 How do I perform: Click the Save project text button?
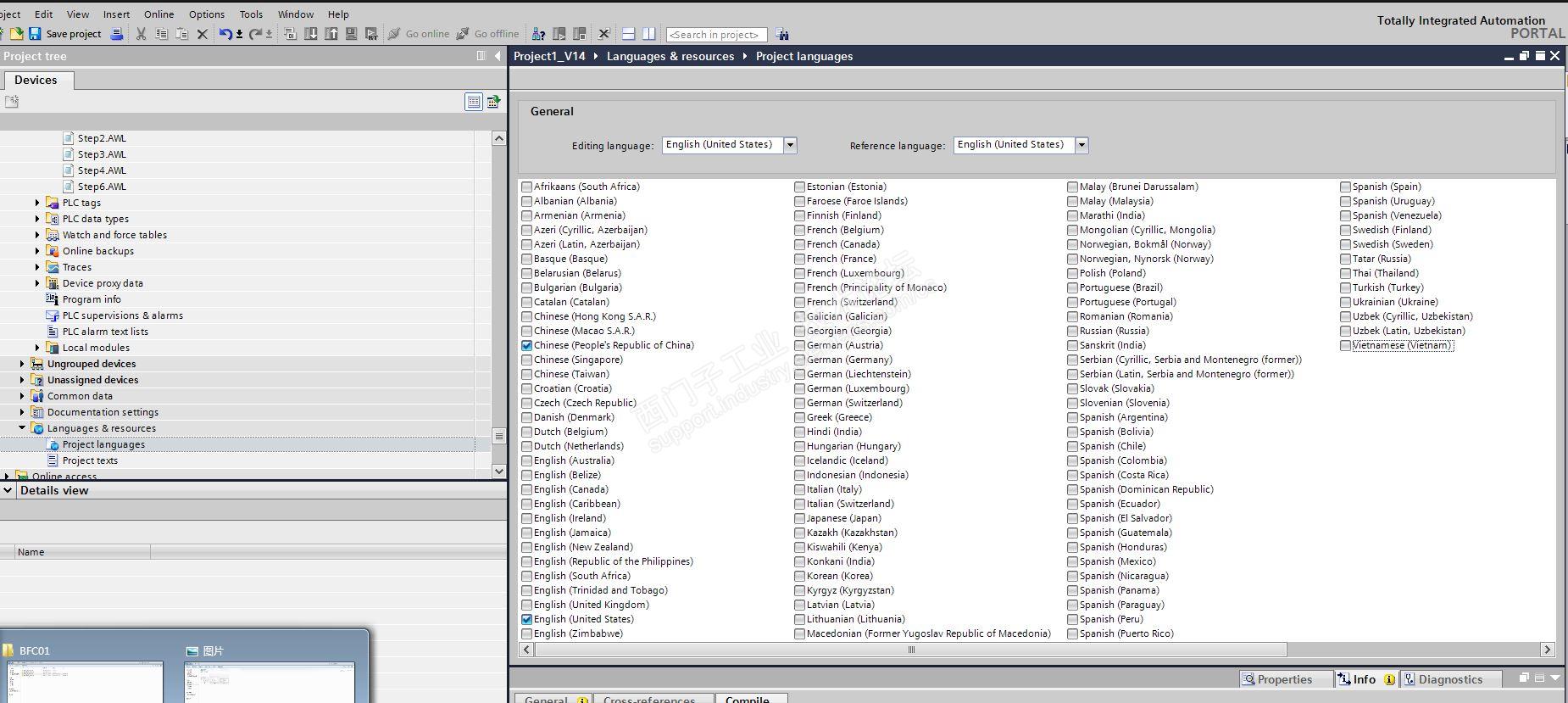(x=74, y=34)
